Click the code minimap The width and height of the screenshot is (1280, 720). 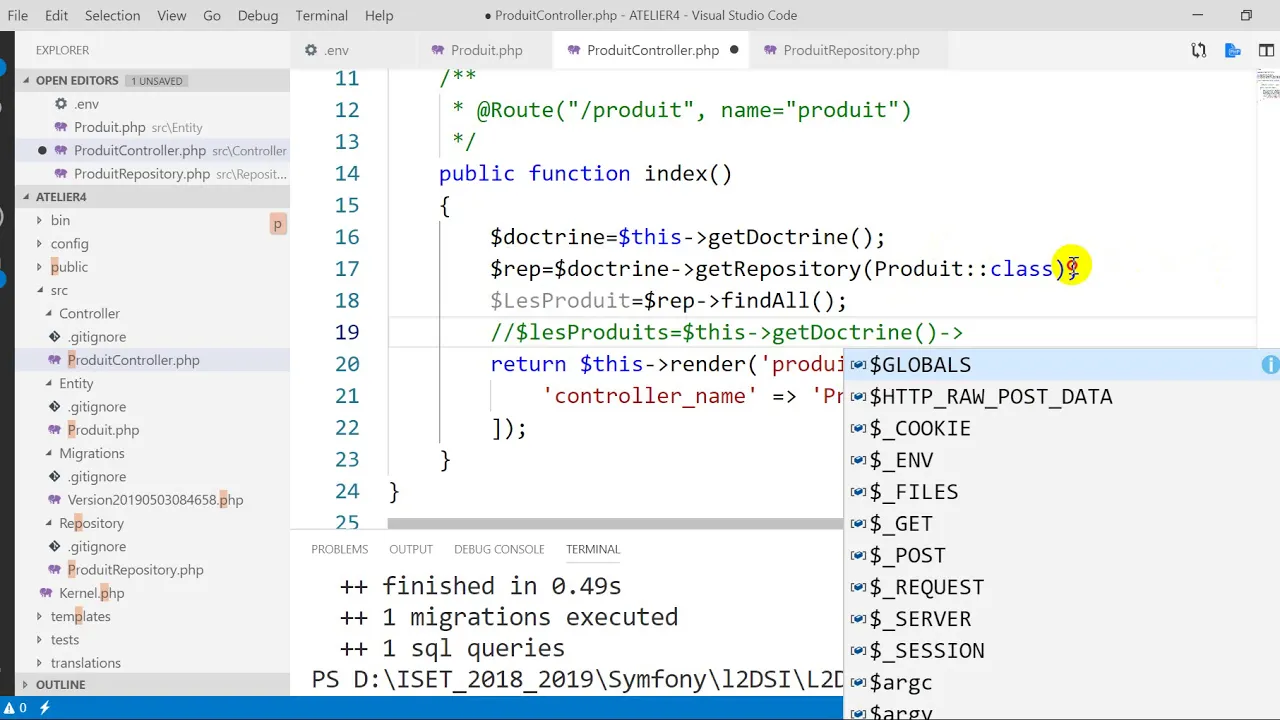coord(1267,88)
